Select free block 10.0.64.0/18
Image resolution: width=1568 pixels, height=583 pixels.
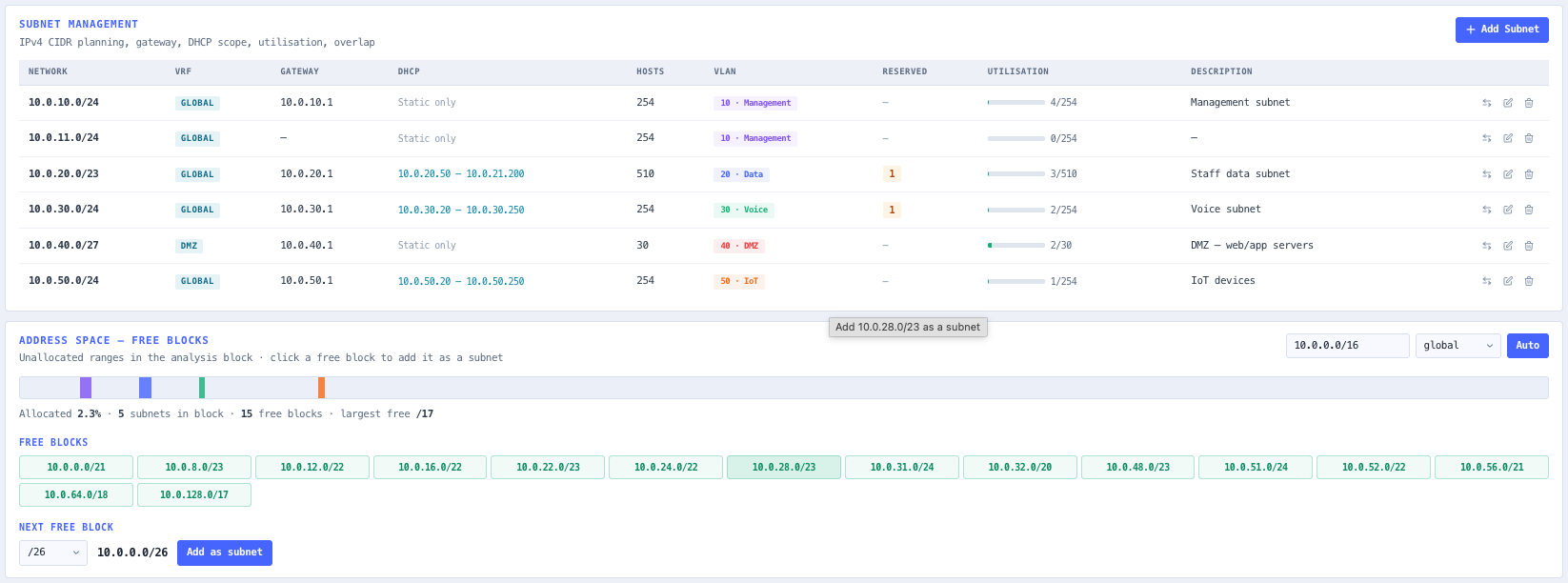[x=76, y=494]
